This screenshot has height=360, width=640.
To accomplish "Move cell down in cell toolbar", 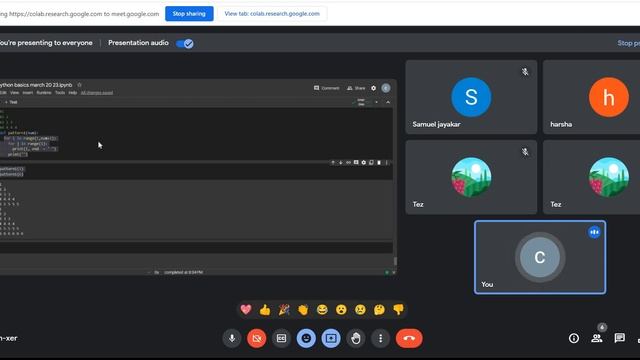I will coord(340,163).
